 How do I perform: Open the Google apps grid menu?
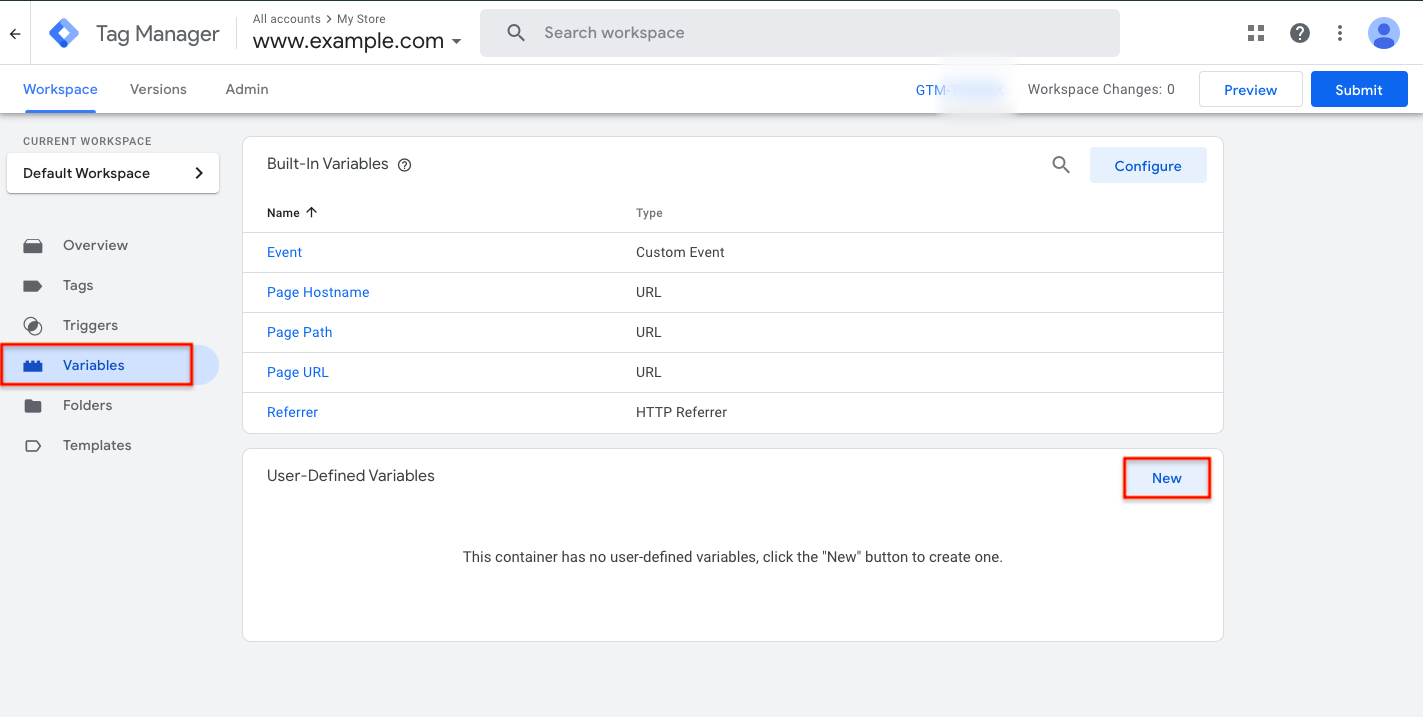(x=1255, y=32)
